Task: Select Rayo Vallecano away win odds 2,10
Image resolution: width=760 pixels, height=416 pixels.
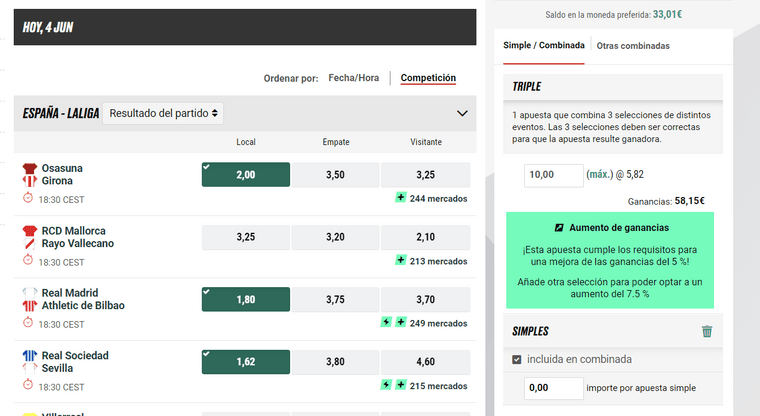Action: [x=426, y=237]
